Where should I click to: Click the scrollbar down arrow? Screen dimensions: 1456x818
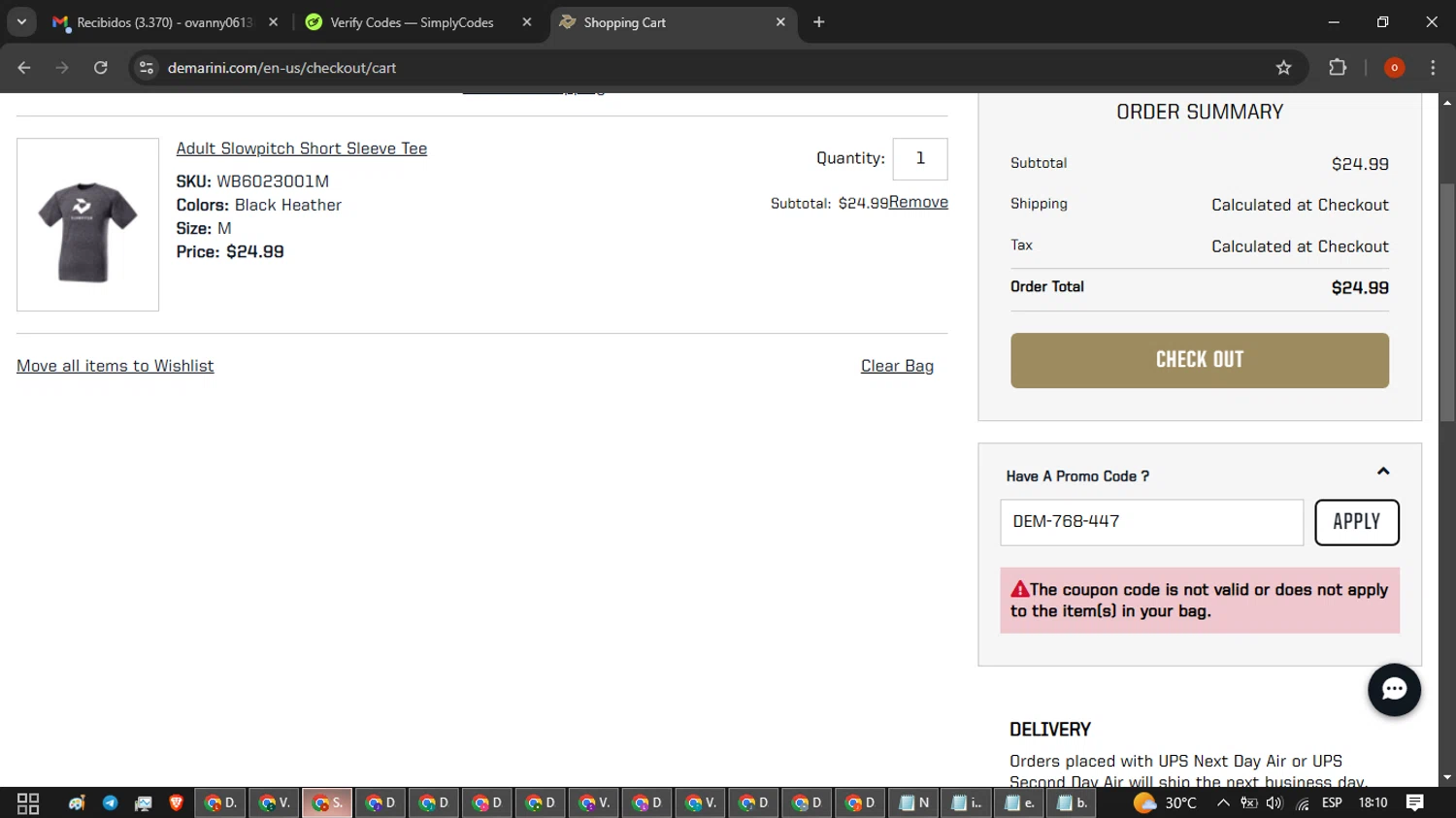click(x=1447, y=777)
